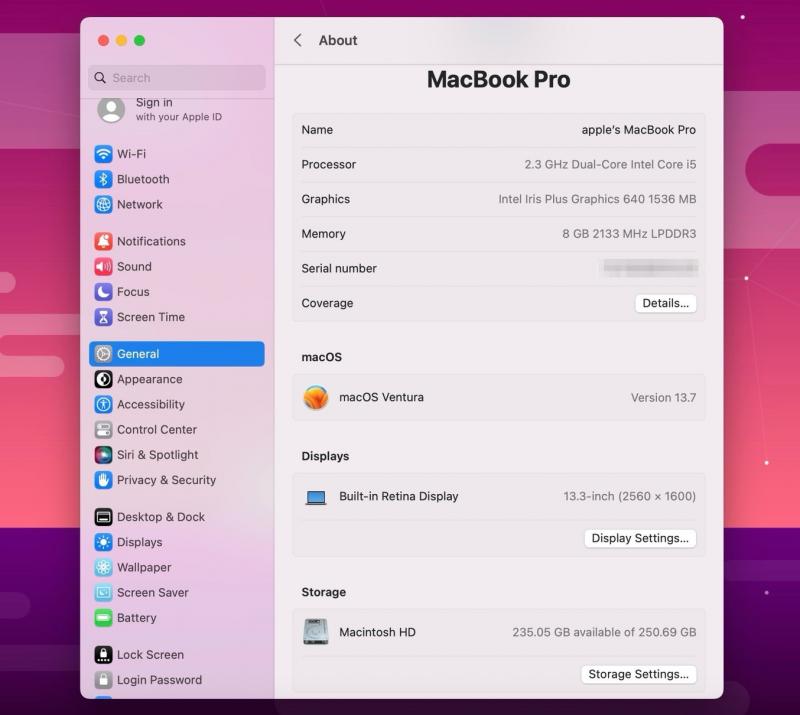Image resolution: width=800 pixels, height=715 pixels.
Task: Open Siri & Spotlight icon
Action: (x=103, y=455)
